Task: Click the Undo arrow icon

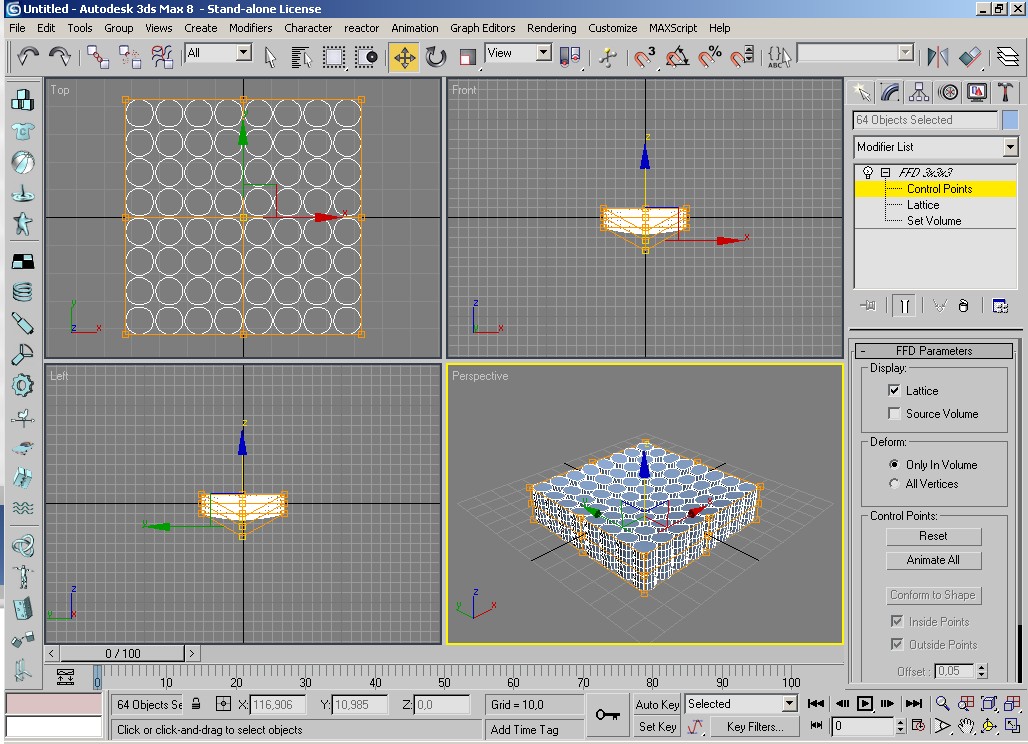Action: (27, 56)
